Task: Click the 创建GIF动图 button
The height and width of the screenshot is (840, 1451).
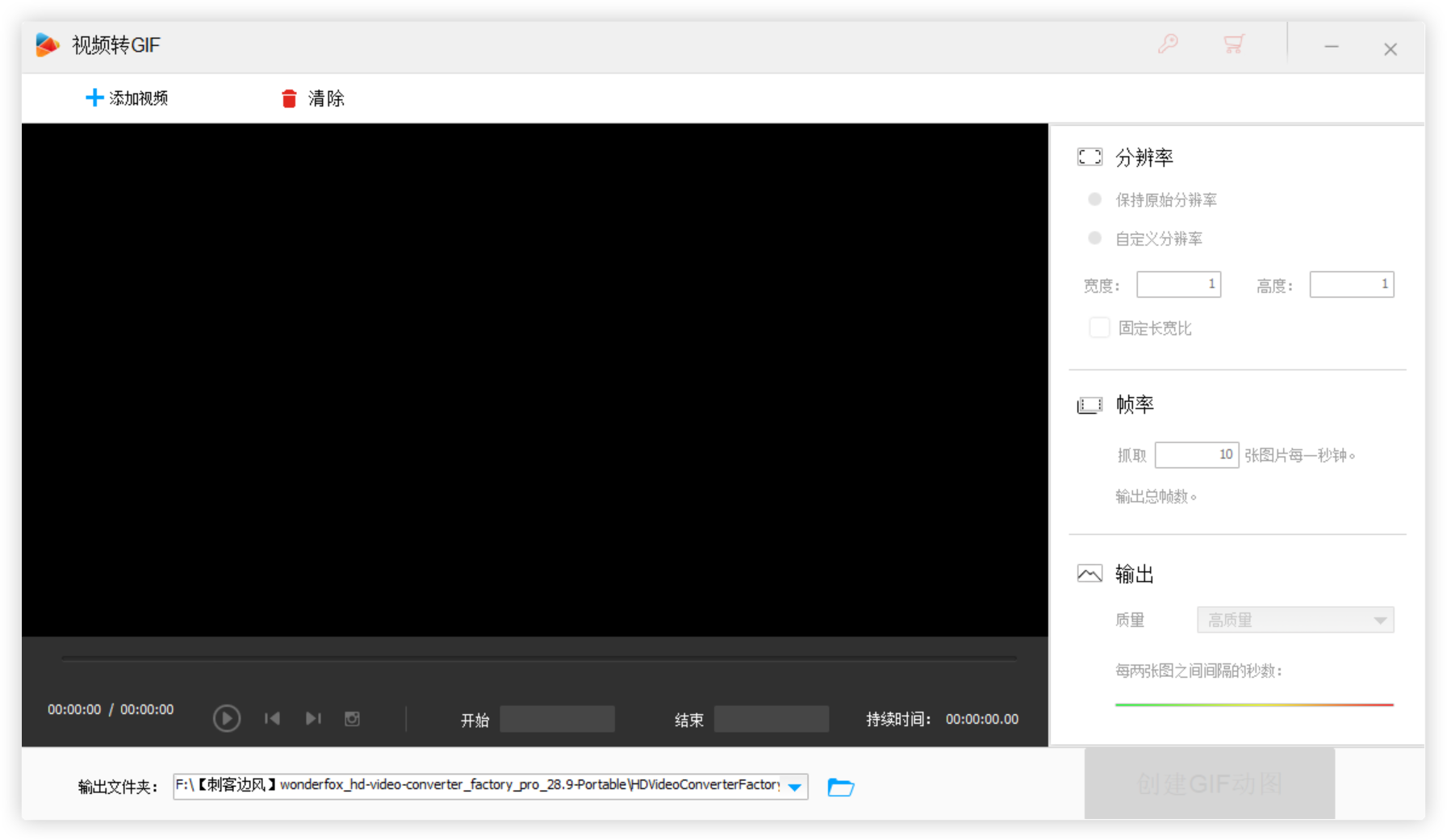Action: point(1209,784)
